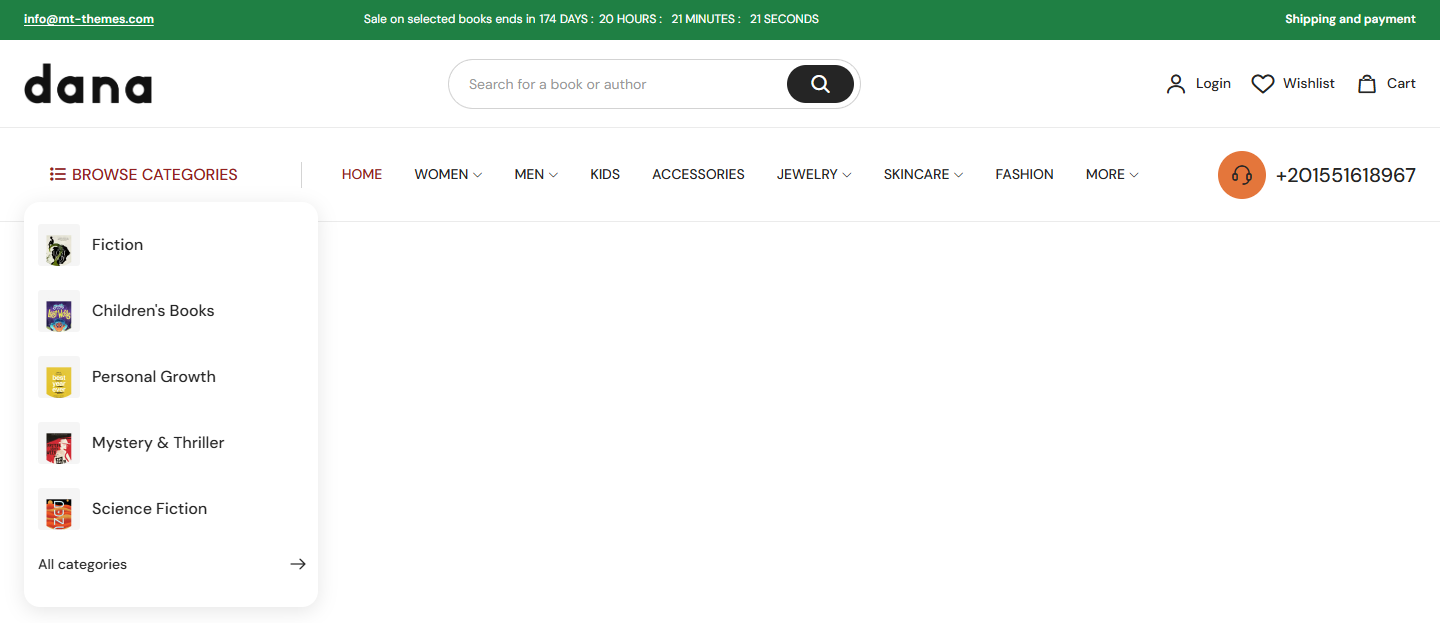Image resolution: width=1440 pixels, height=623 pixels.
Task: Toggle the Browse Categories label
Action: point(155,174)
